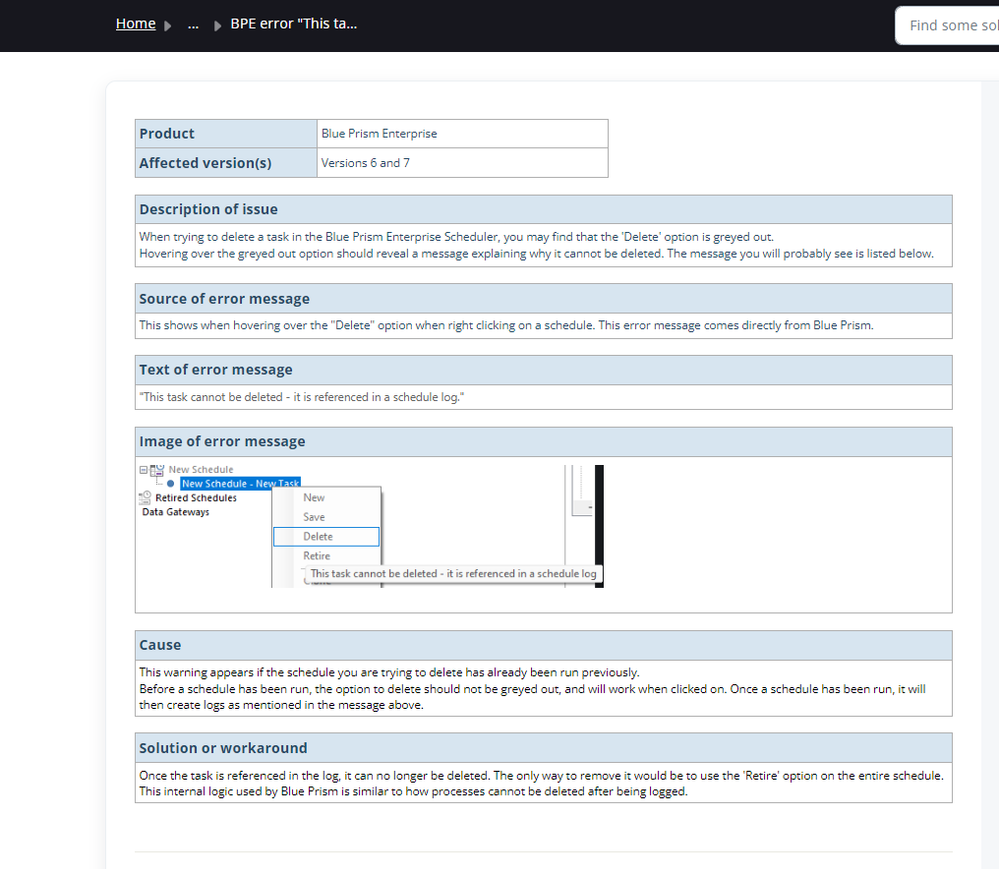Click the 'Text of error message' heading
Screen dimensions: 999x869
pyautogui.click(x=216, y=370)
